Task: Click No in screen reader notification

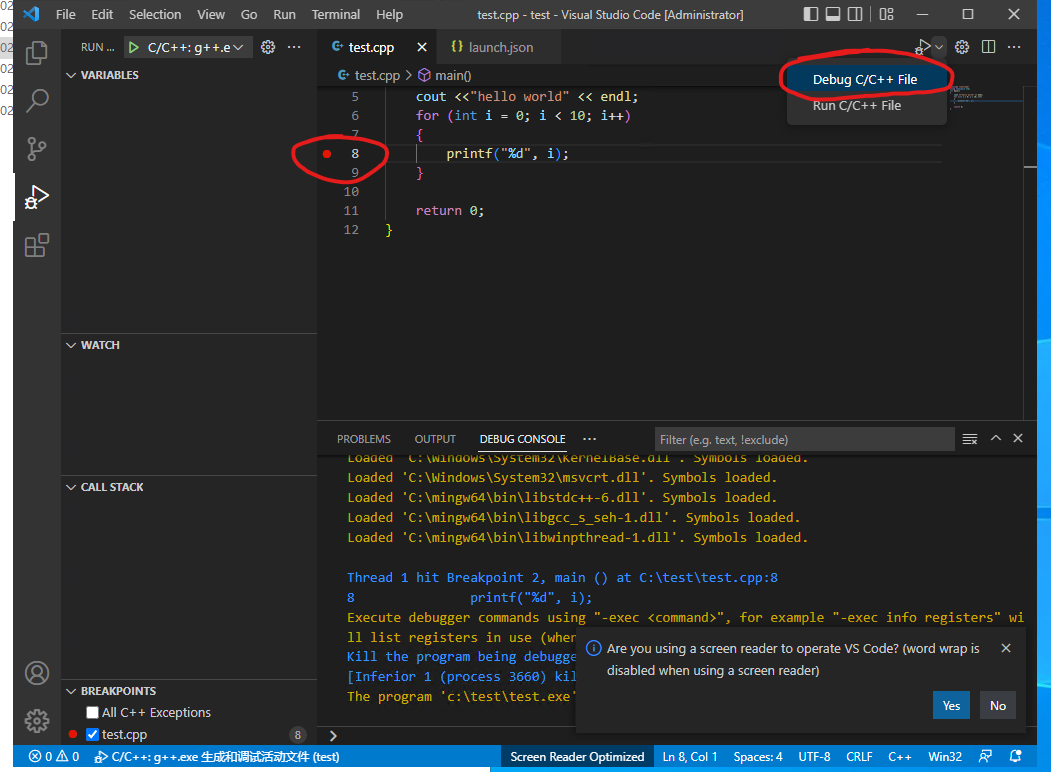Action: coord(997,705)
